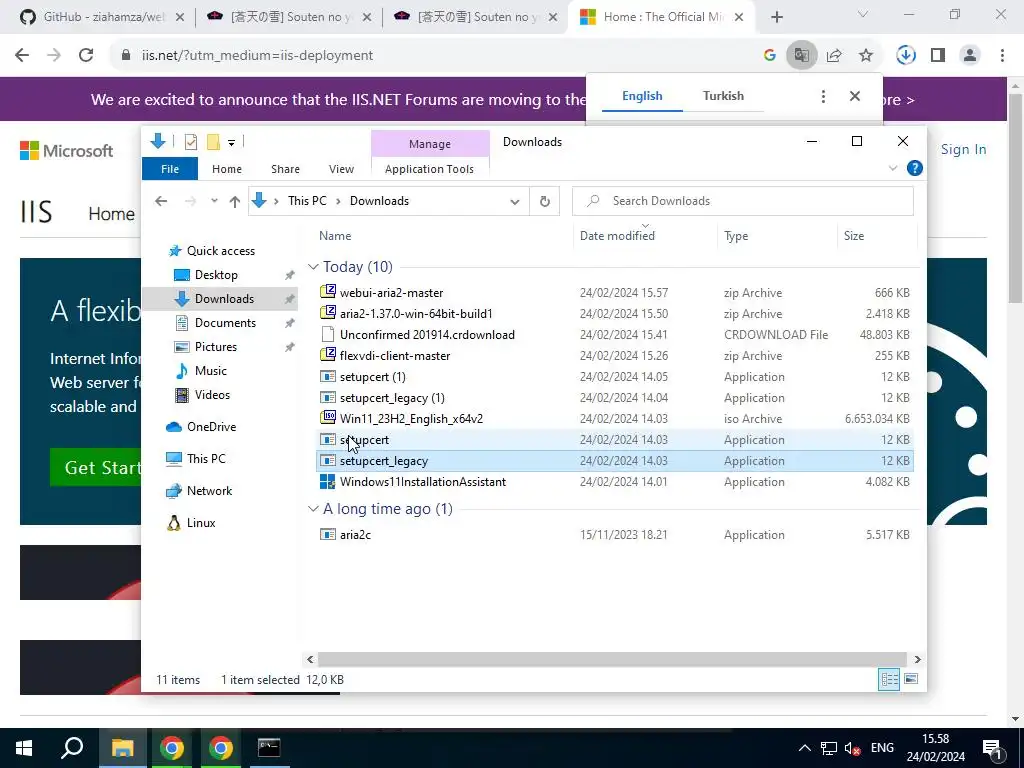Select the Win11_23H2_English_x64v2 iso file

[x=411, y=419]
